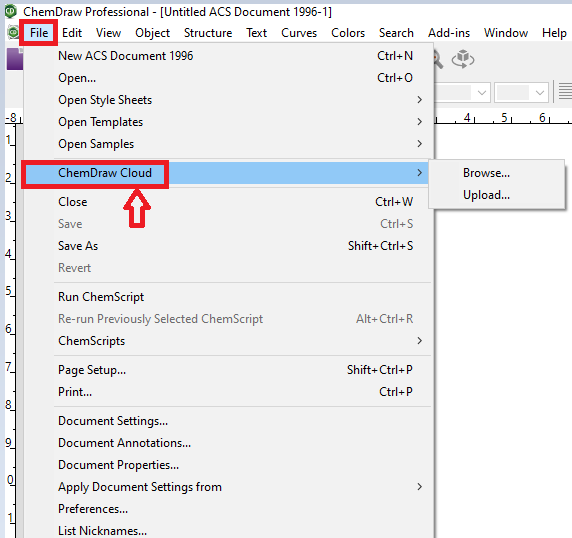
Task: Click the magnifier icon in toolbar
Action: 438,59
